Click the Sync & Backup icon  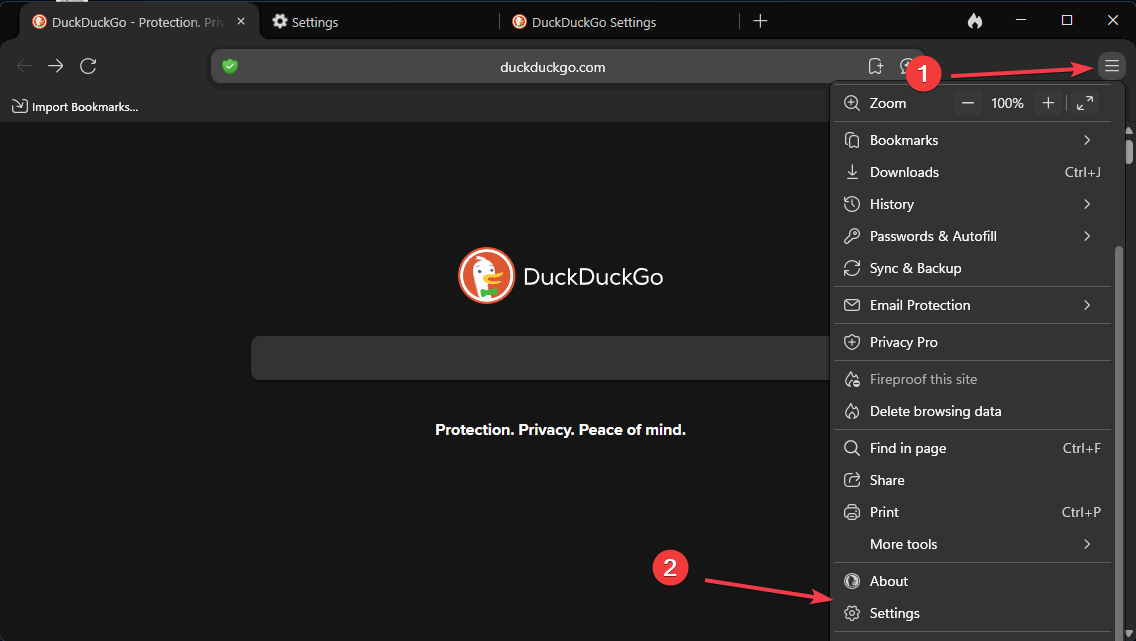[852, 268]
